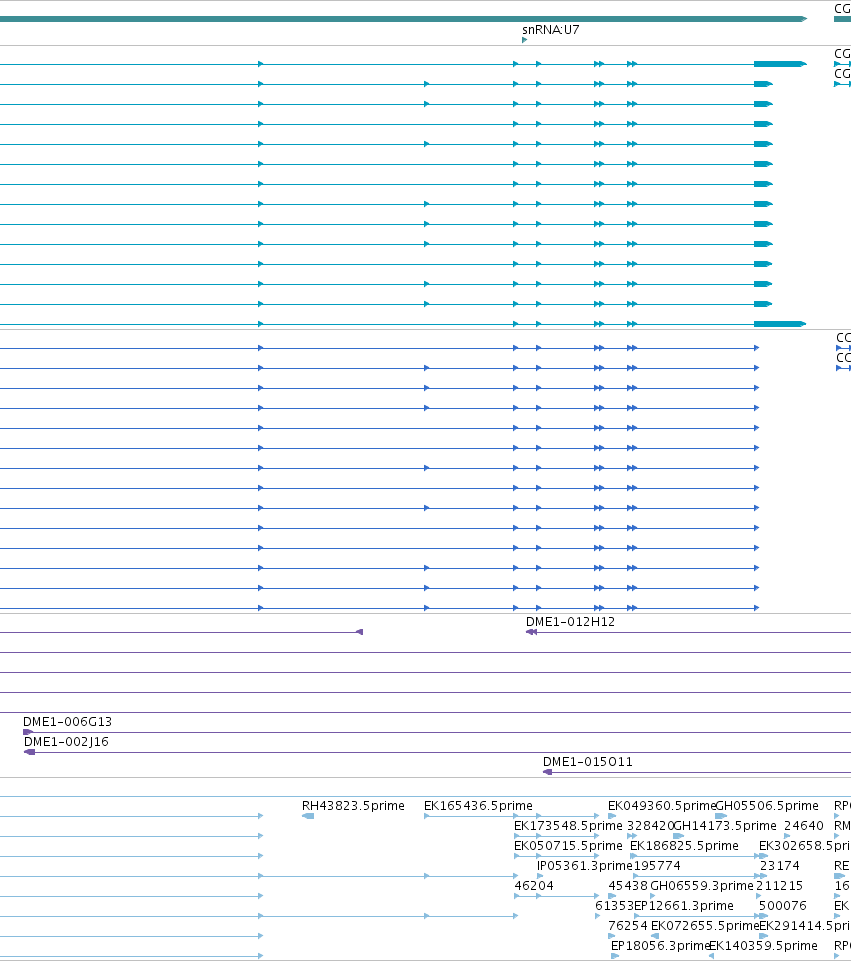This screenshot has height=961, width=851.
Task: Select the GH06559.3prime EST arrow glyph
Action: click(x=653, y=896)
